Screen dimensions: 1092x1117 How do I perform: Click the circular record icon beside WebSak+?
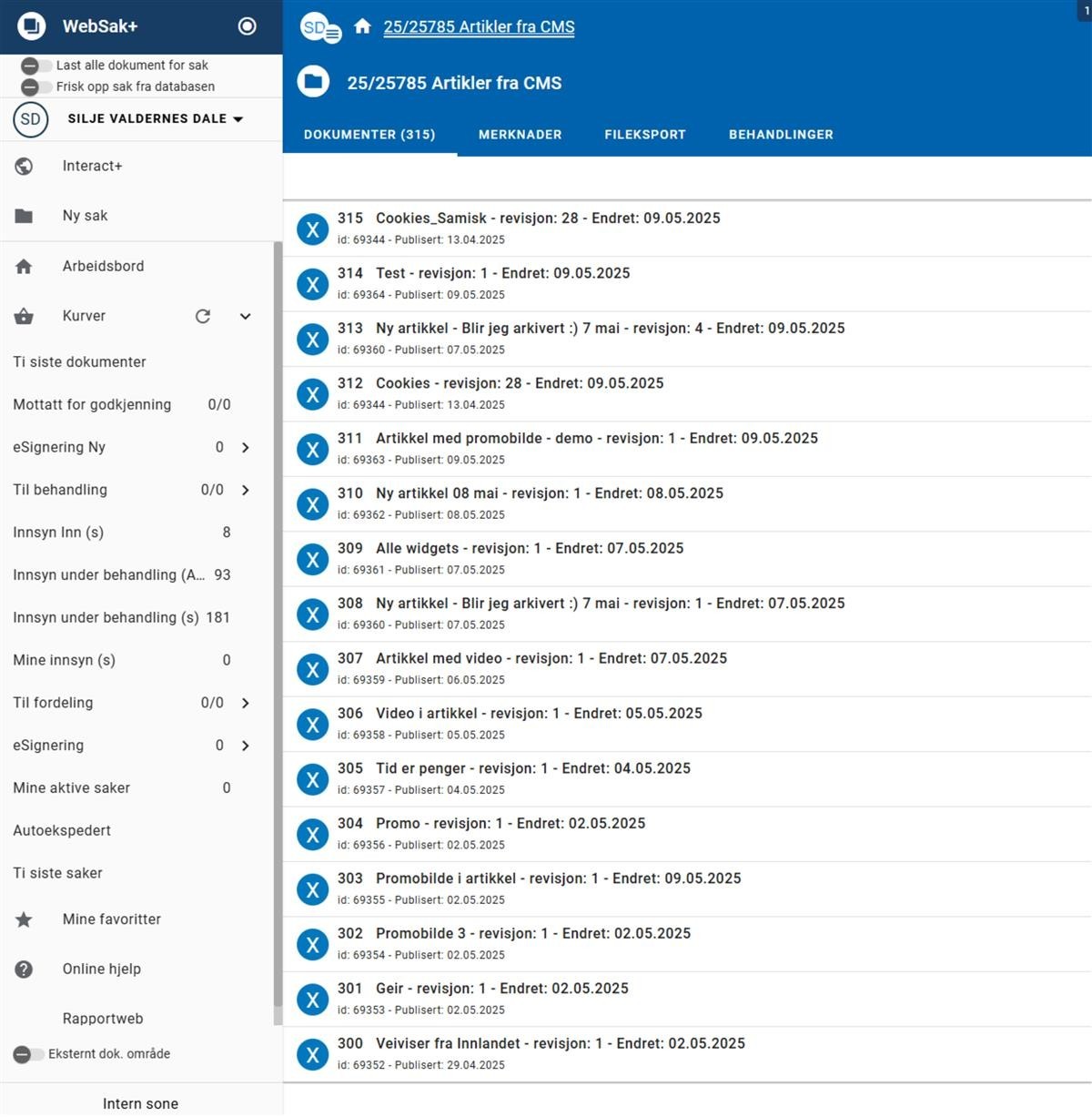[x=247, y=26]
